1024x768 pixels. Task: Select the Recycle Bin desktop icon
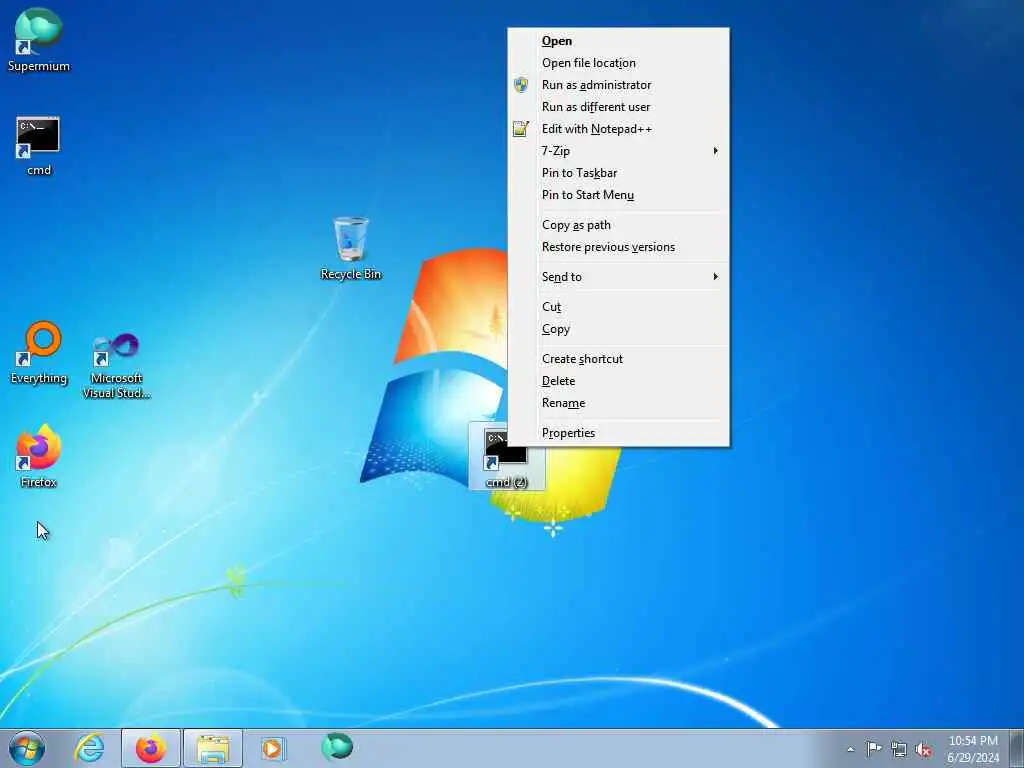(x=351, y=249)
